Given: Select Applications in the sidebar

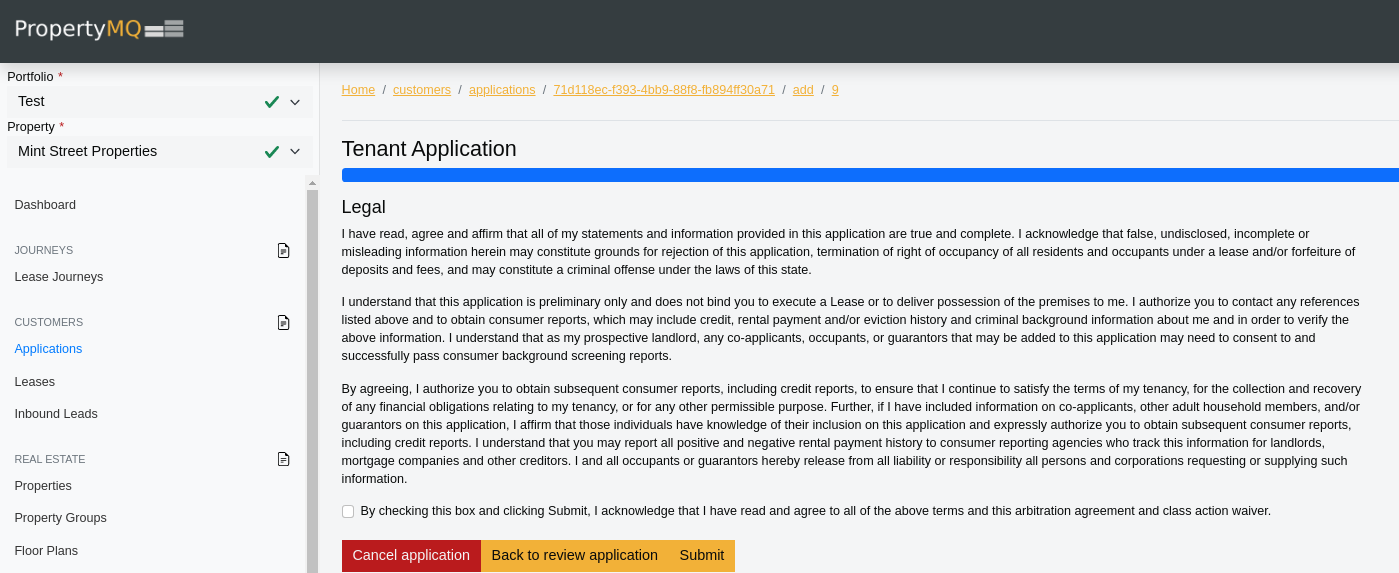Looking at the screenshot, I should (x=48, y=349).
